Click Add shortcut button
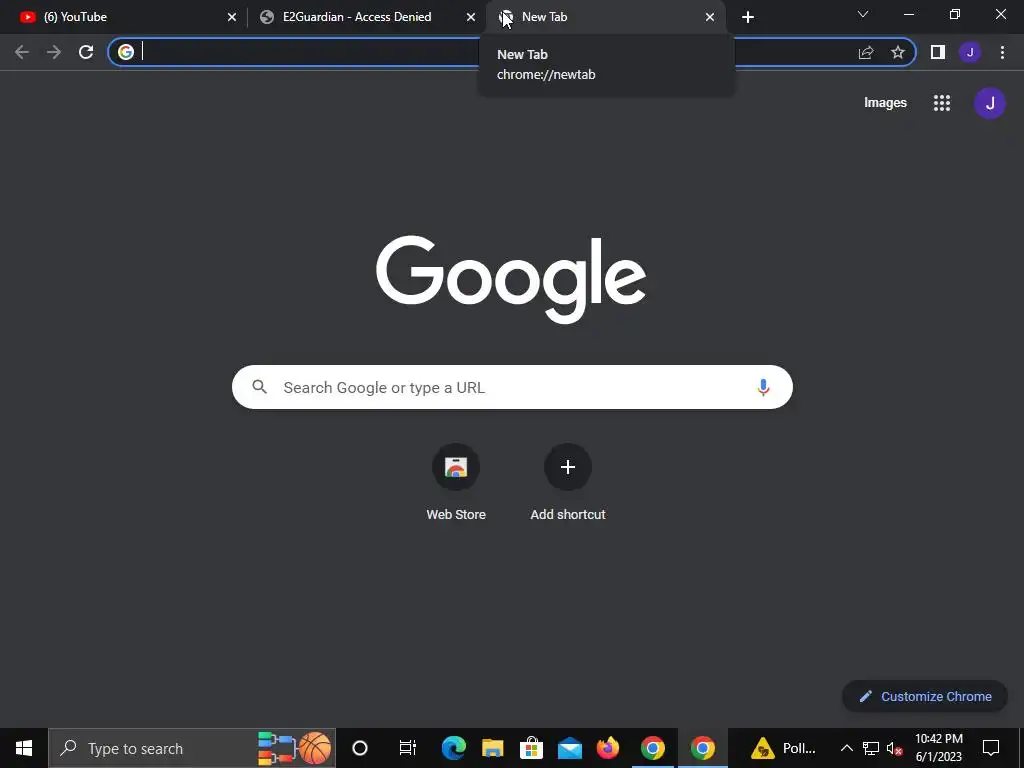The width and height of the screenshot is (1024, 768). [x=568, y=483]
